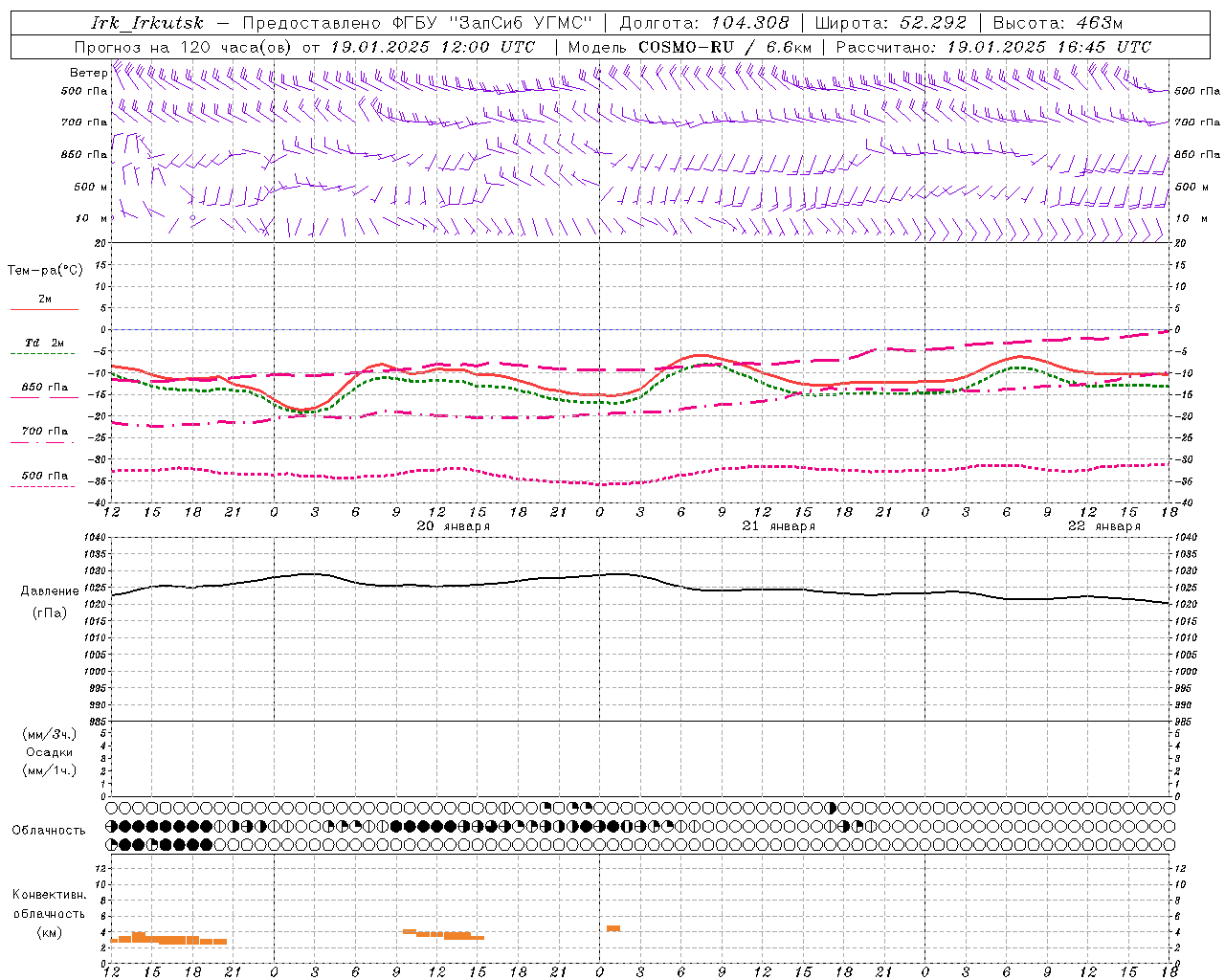Click the Ветер panel label
1225x980 pixels.
[x=88, y=73]
